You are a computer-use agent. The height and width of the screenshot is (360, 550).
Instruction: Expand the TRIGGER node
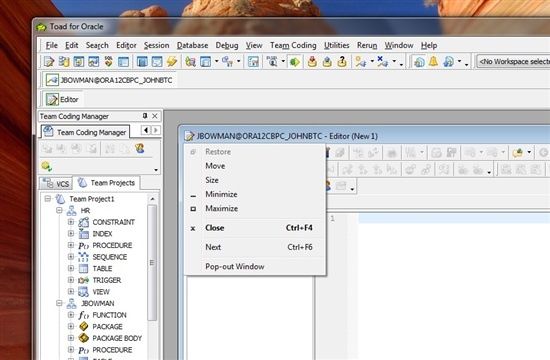click(x=71, y=280)
